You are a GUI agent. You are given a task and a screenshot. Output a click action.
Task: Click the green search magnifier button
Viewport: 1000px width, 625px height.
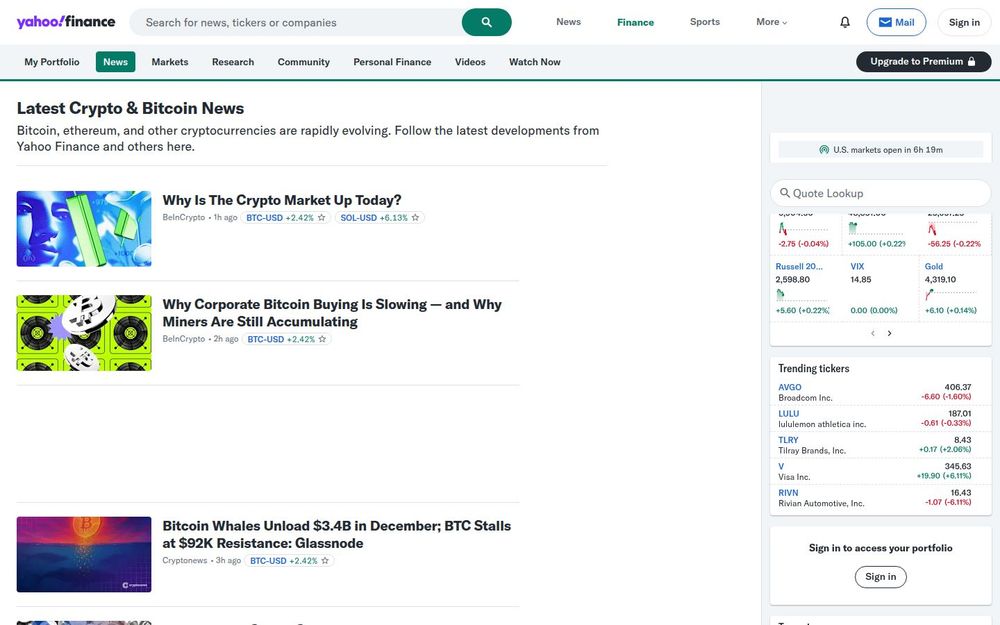click(x=486, y=22)
